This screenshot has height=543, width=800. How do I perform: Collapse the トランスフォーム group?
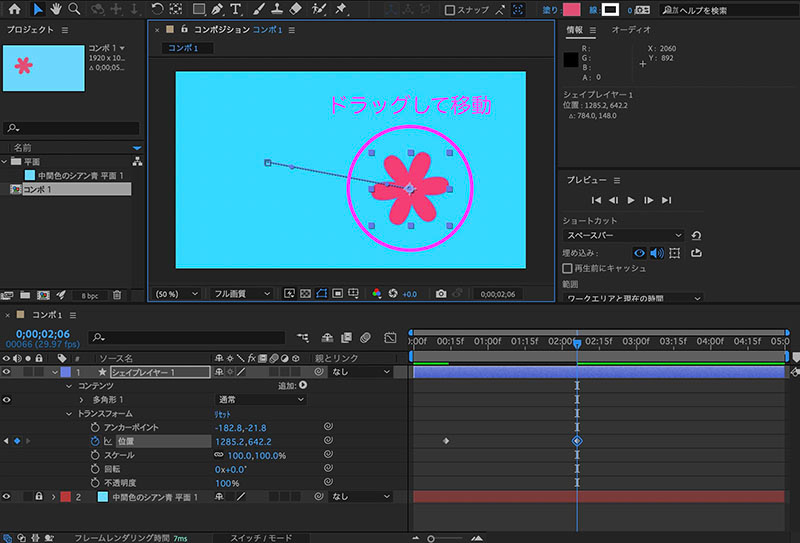click(x=69, y=413)
